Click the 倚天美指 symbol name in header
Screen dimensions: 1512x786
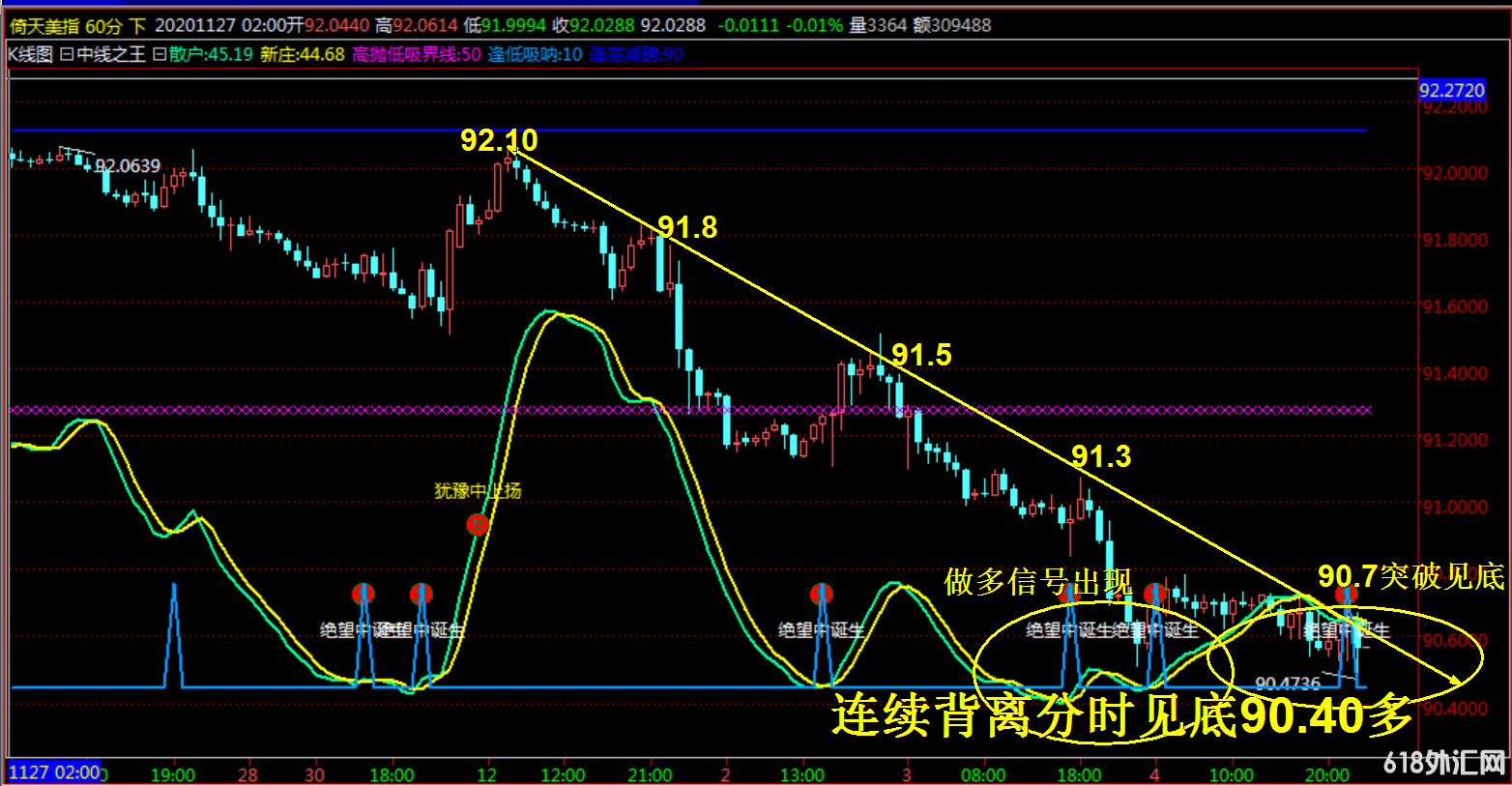coord(44,25)
